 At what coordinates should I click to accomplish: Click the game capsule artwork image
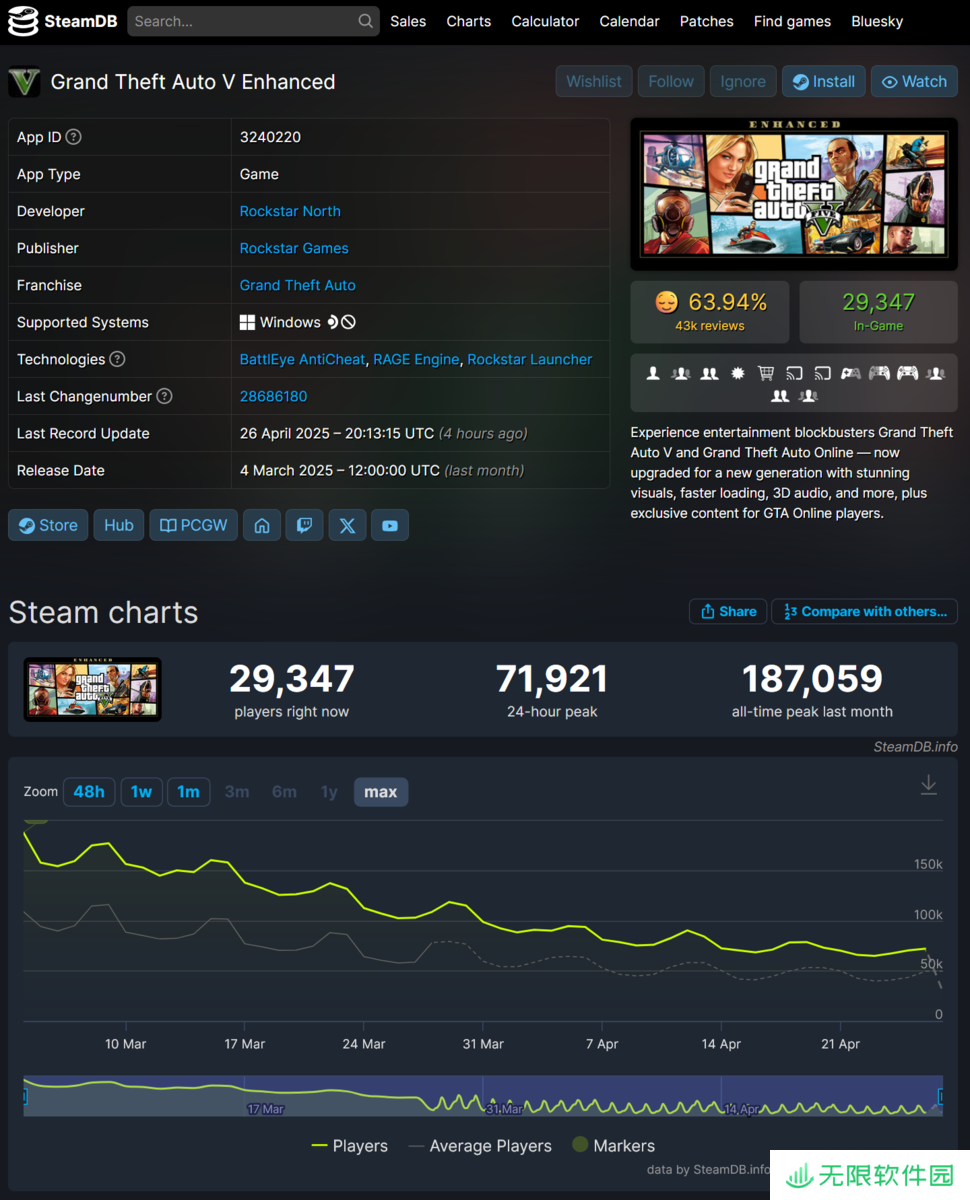pyautogui.click(x=794, y=195)
